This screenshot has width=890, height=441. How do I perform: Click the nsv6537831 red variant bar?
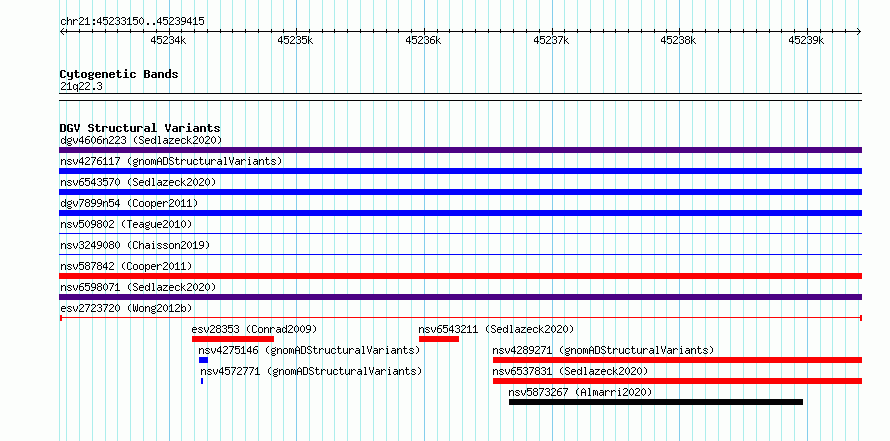click(x=677, y=381)
